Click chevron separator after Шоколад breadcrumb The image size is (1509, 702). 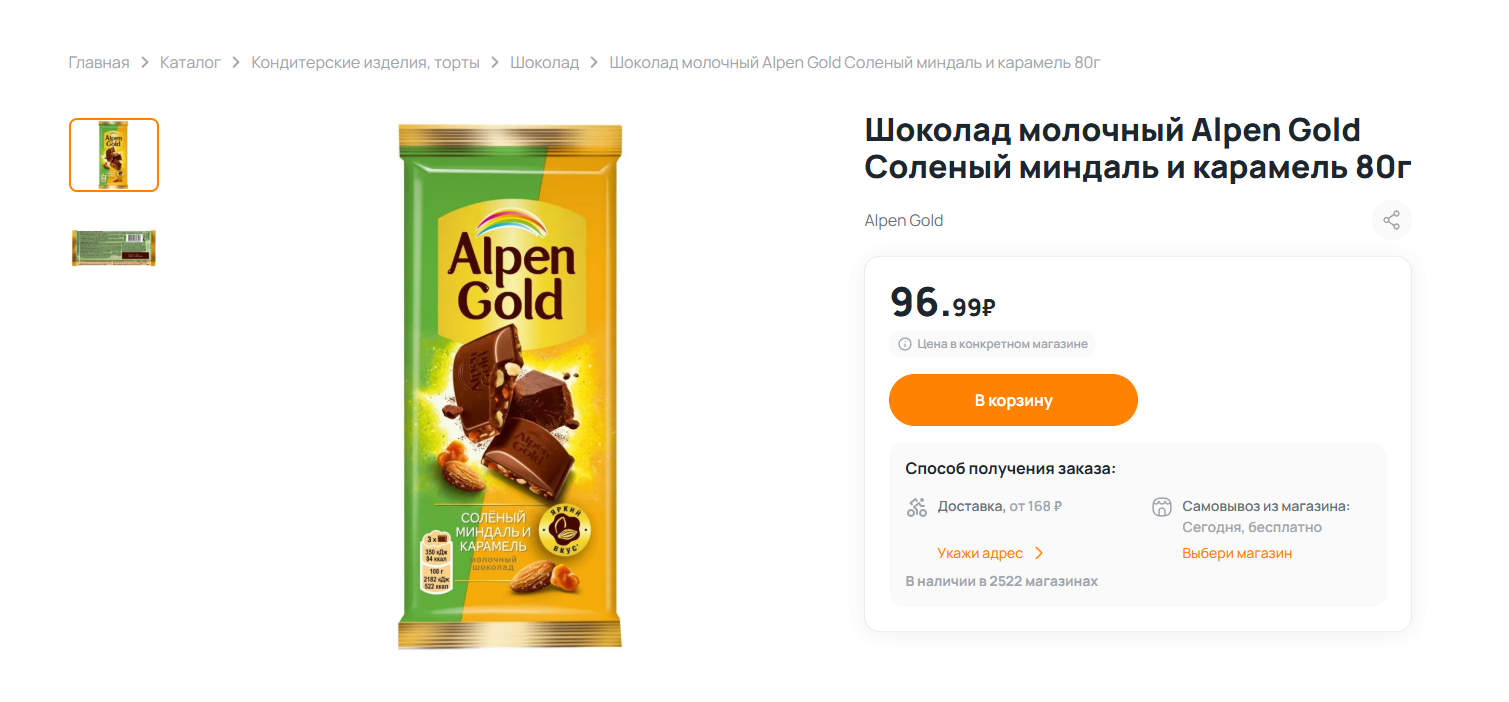click(594, 63)
